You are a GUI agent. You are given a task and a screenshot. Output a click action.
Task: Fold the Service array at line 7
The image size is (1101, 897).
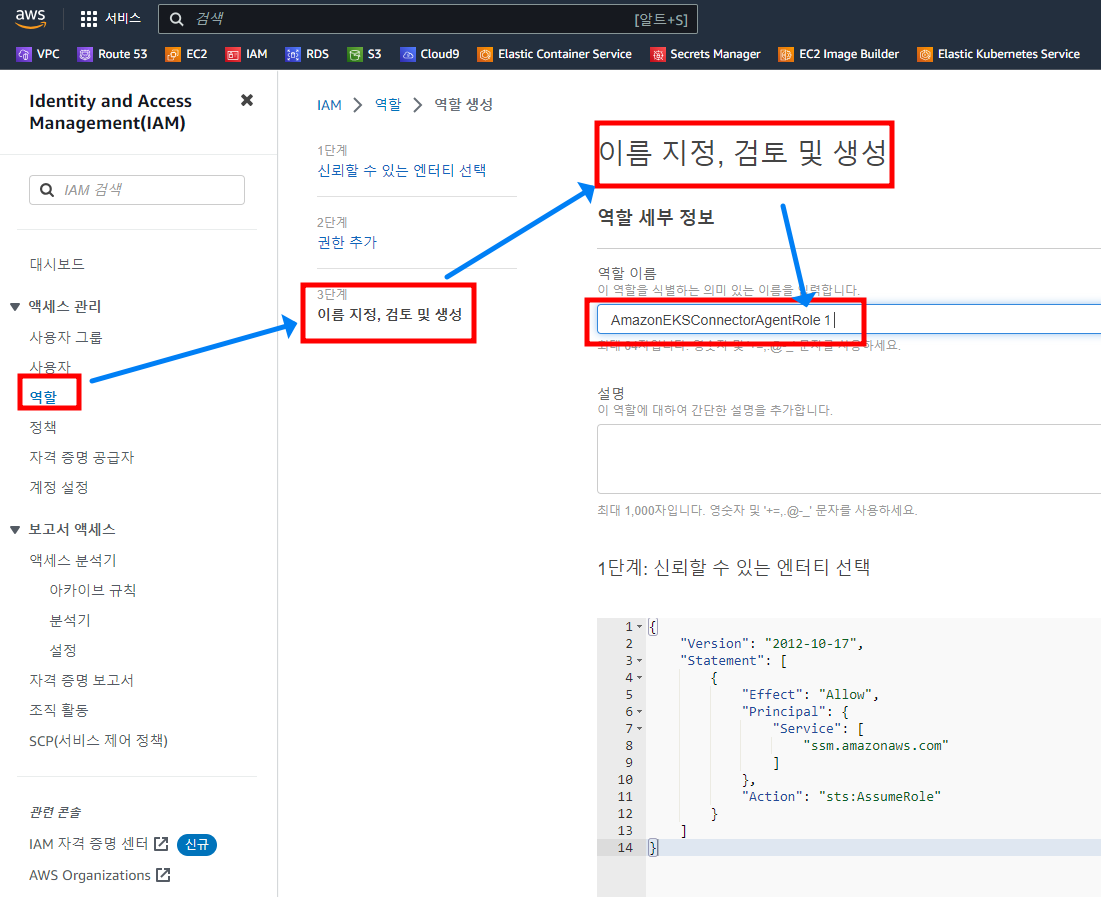coord(639,728)
